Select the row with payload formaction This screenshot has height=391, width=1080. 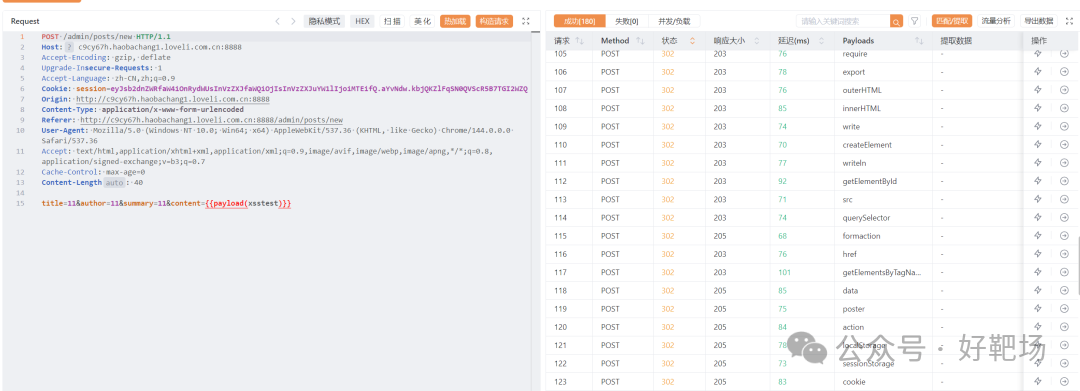click(x=812, y=236)
